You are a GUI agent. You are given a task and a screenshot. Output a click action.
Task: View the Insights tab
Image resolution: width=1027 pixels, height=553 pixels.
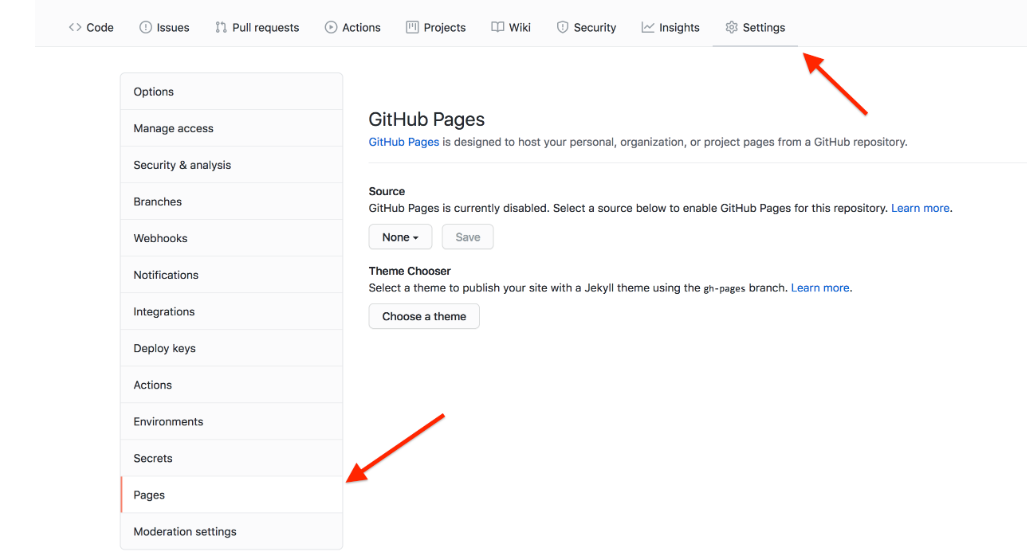coord(670,28)
